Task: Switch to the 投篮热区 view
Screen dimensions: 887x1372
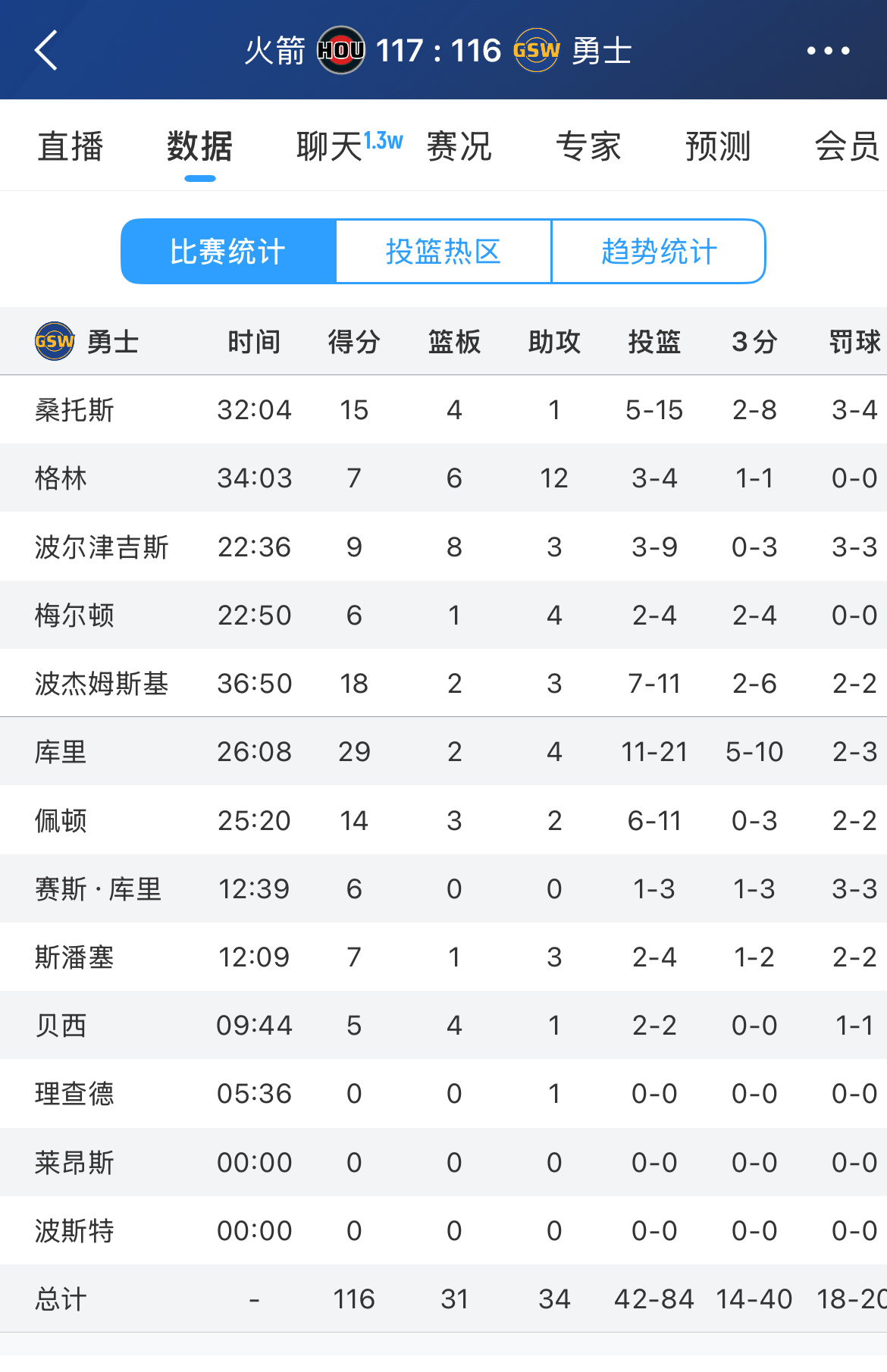Action: (x=443, y=251)
